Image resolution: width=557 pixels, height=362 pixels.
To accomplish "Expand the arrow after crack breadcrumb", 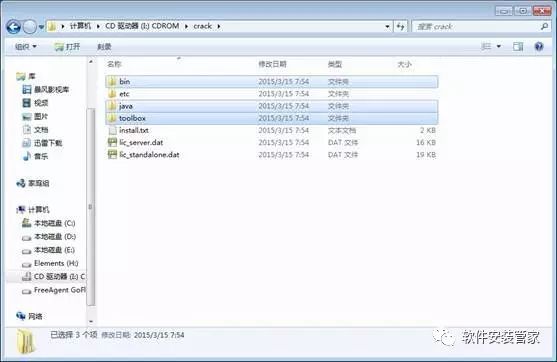I will [219, 26].
